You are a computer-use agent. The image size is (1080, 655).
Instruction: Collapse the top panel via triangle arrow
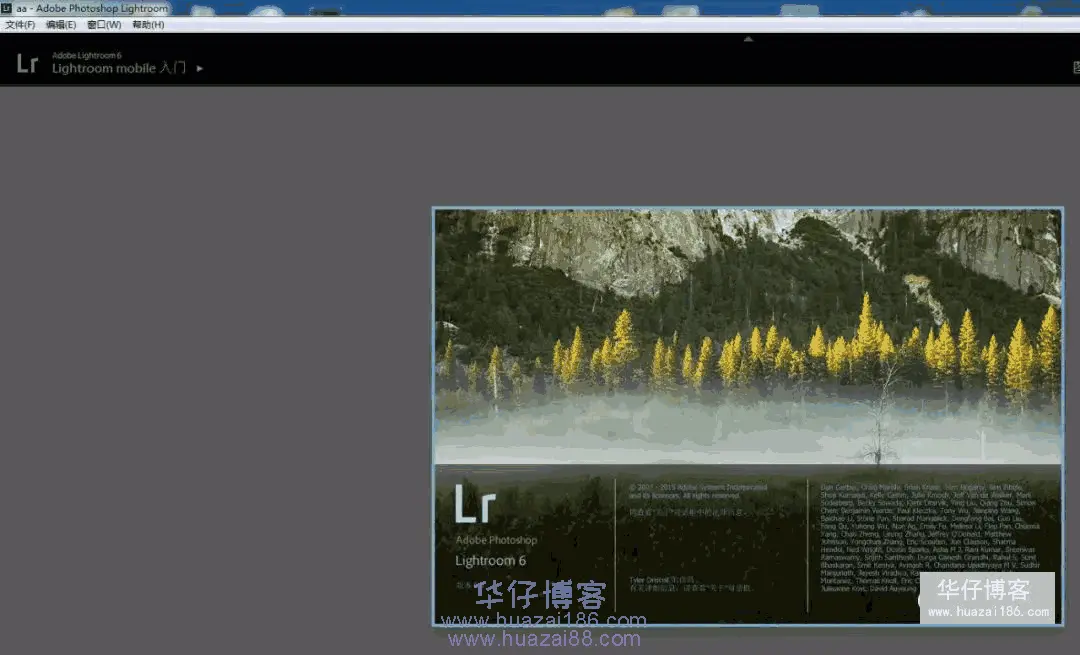748,39
